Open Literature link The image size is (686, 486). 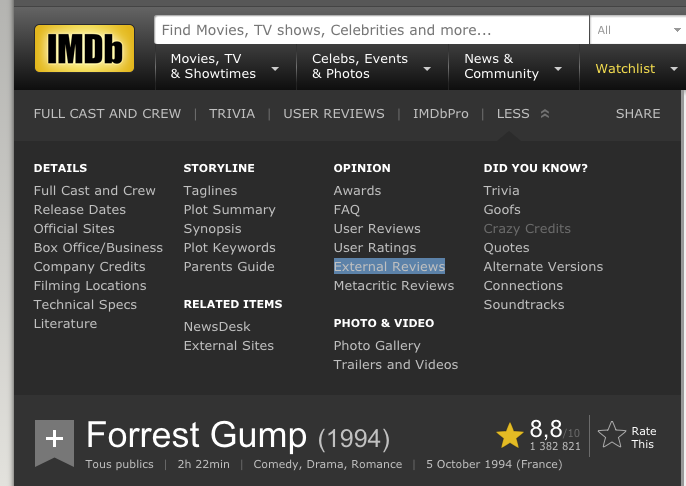click(x=65, y=323)
